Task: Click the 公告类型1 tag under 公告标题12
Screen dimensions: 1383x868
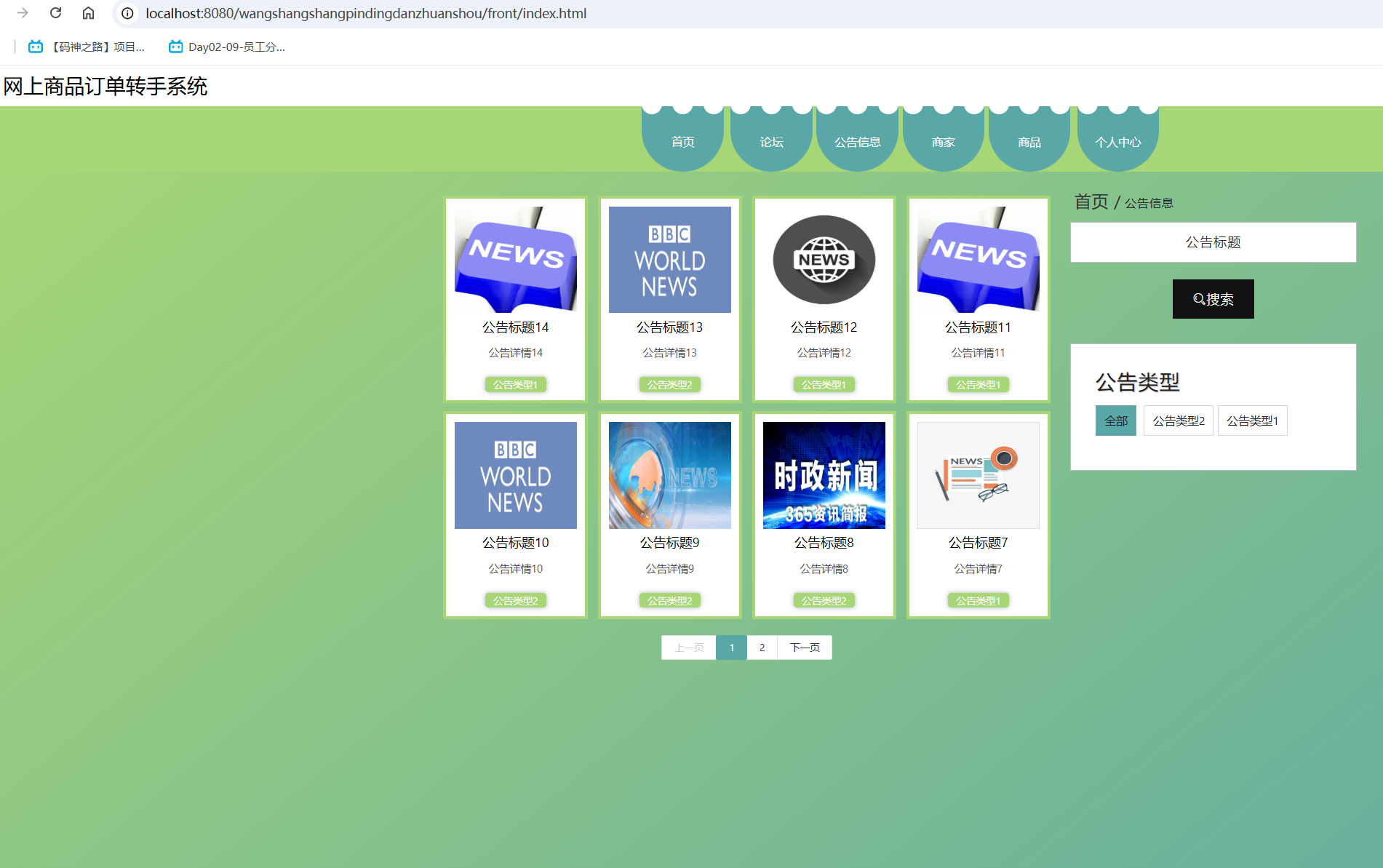Action: tap(824, 385)
